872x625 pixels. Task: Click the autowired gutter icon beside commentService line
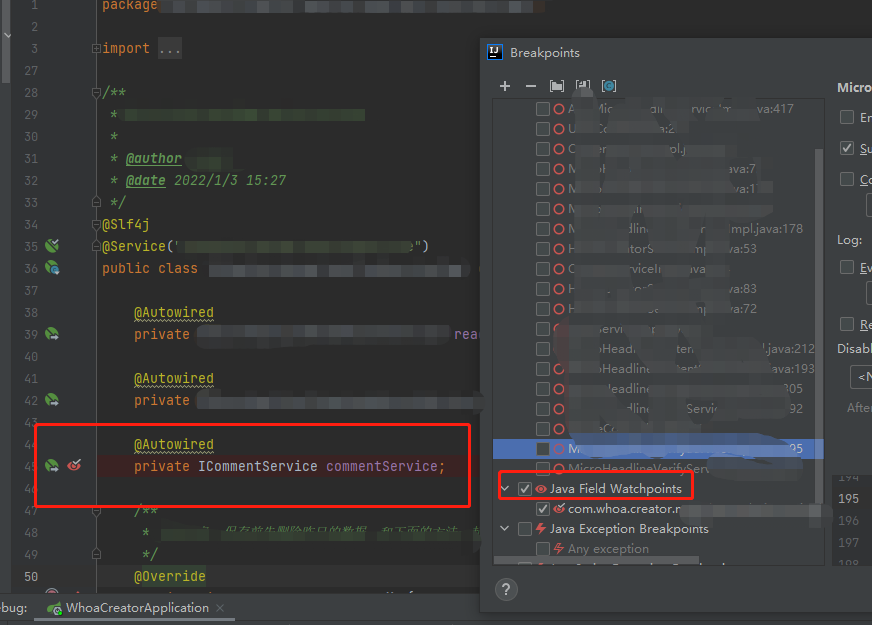tap(52, 465)
